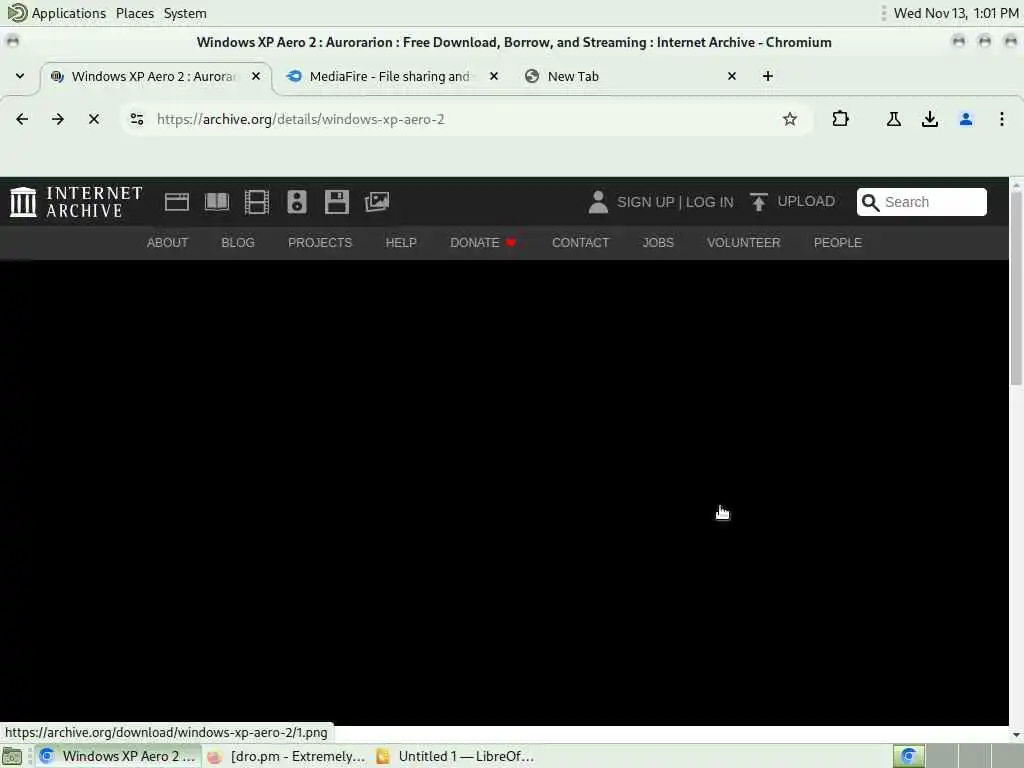This screenshot has width=1024, height=768.
Task: Close the Windows XP Aero 2 tab
Action: click(256, 76)
